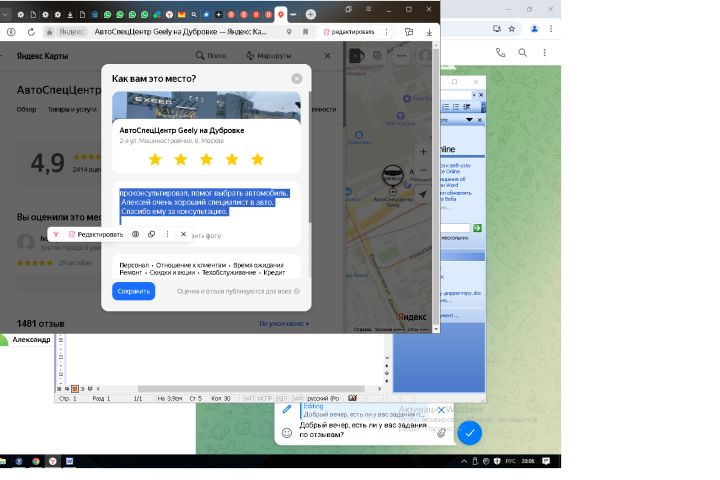Click the translate icon in selection toolbar
The height and width of the screenshot is (480, 720).
point(135,234)
